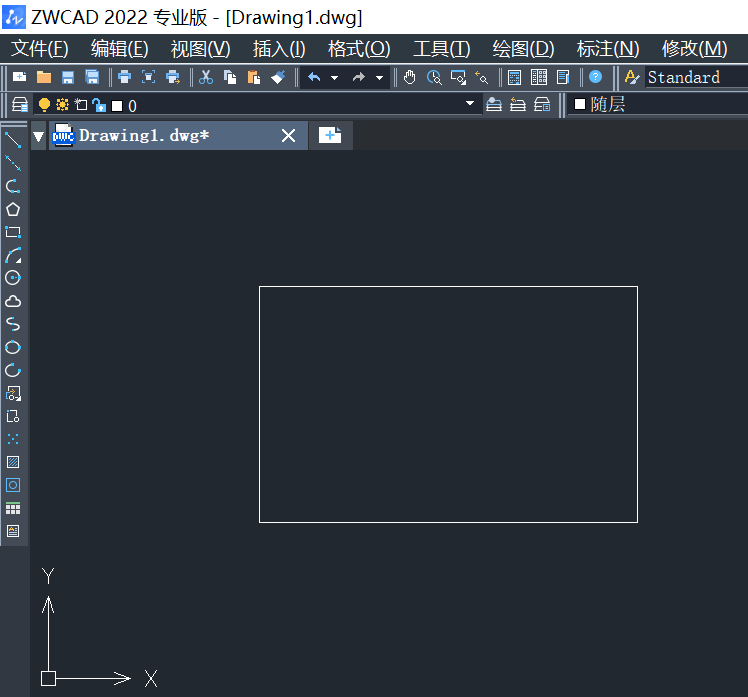Open the 编辑(E) Edit menu
This screenshot has width=748, height=697.
coord(119,49)
